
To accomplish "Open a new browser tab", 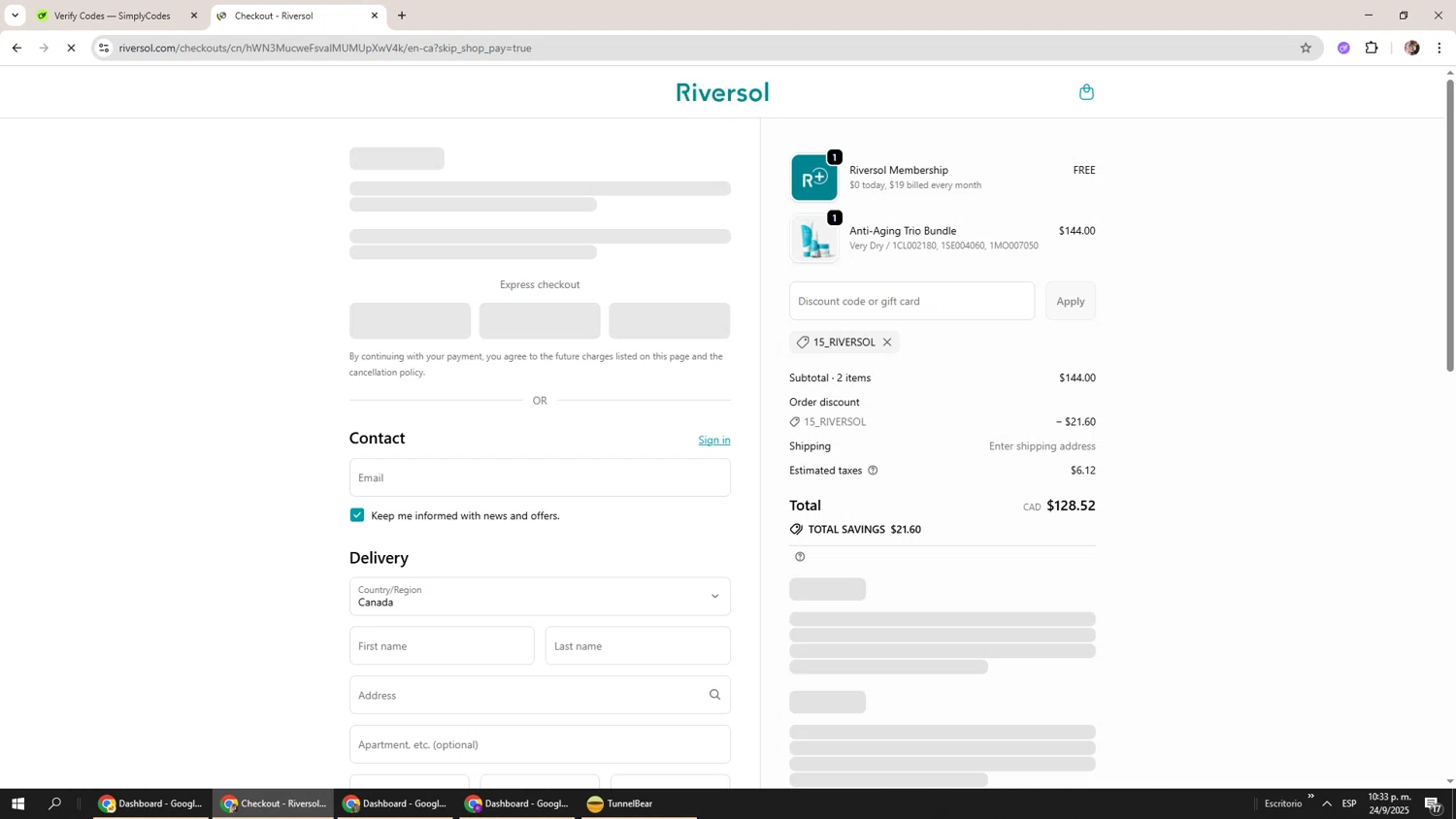I will tap(402, 16).
